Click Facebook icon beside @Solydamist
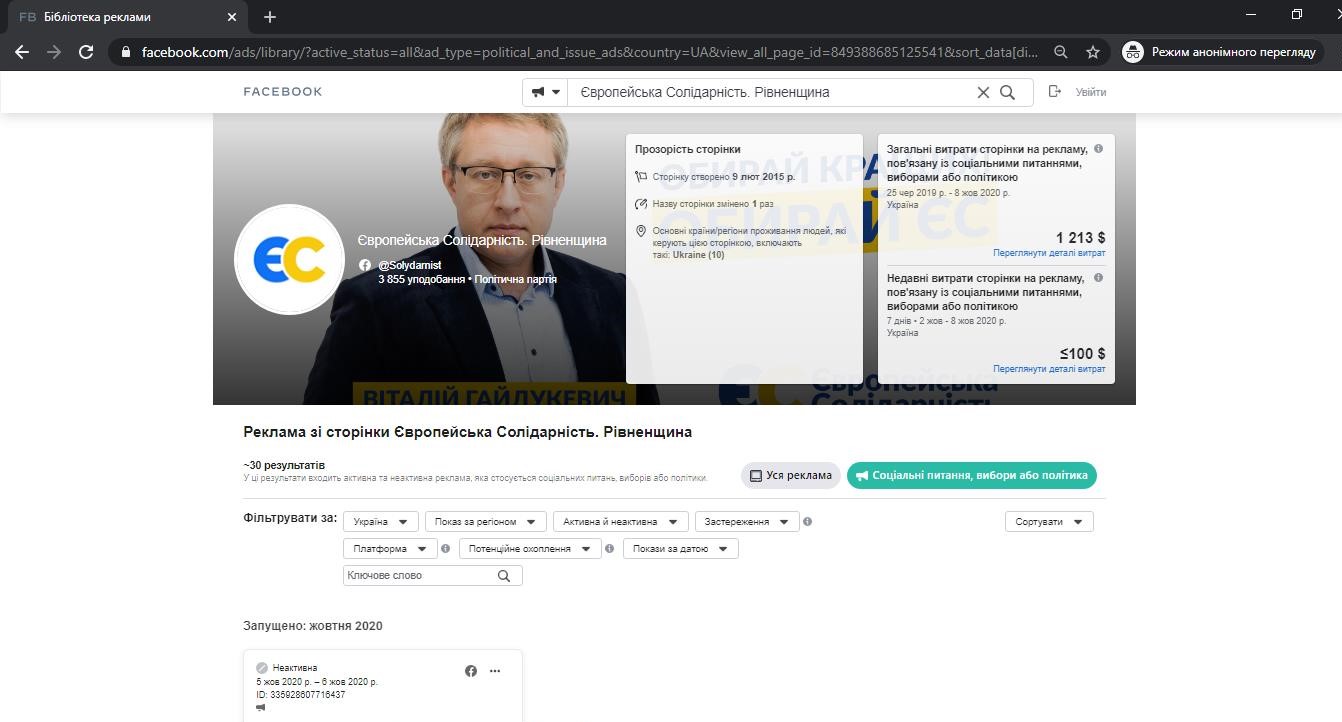This screenshot has height=722, width=1342. [365, 265]
